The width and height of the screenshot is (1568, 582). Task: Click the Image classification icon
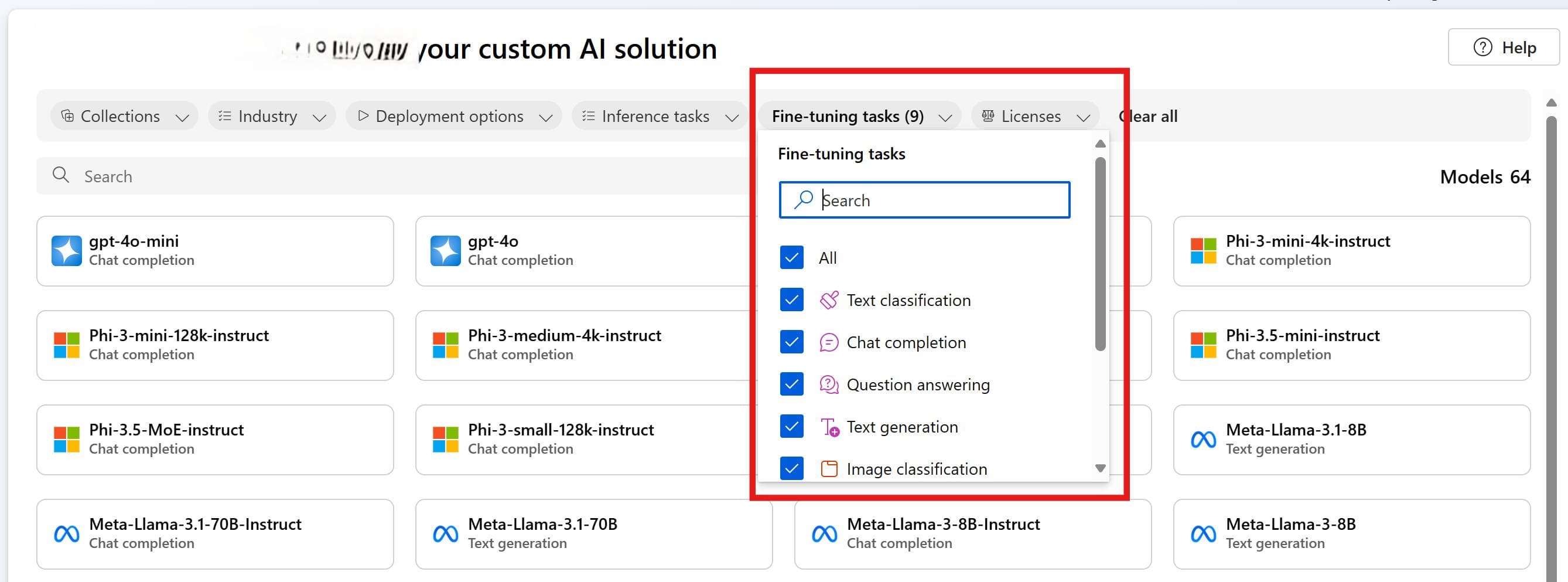pos(829,469)
